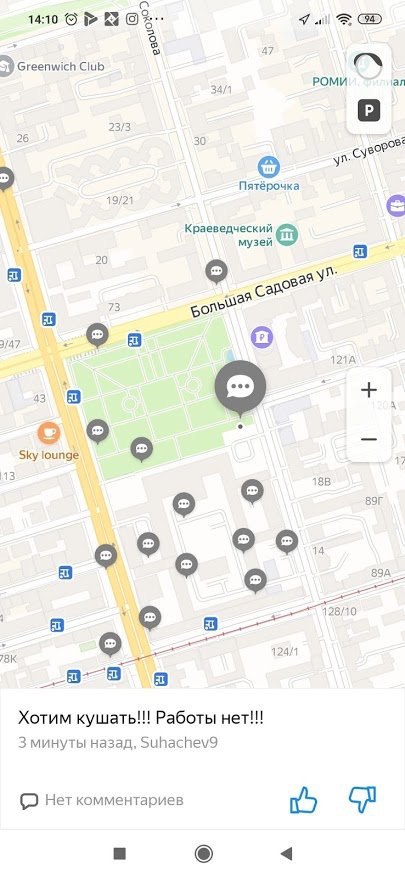Tap the Android home circle button

click(203, 853)
